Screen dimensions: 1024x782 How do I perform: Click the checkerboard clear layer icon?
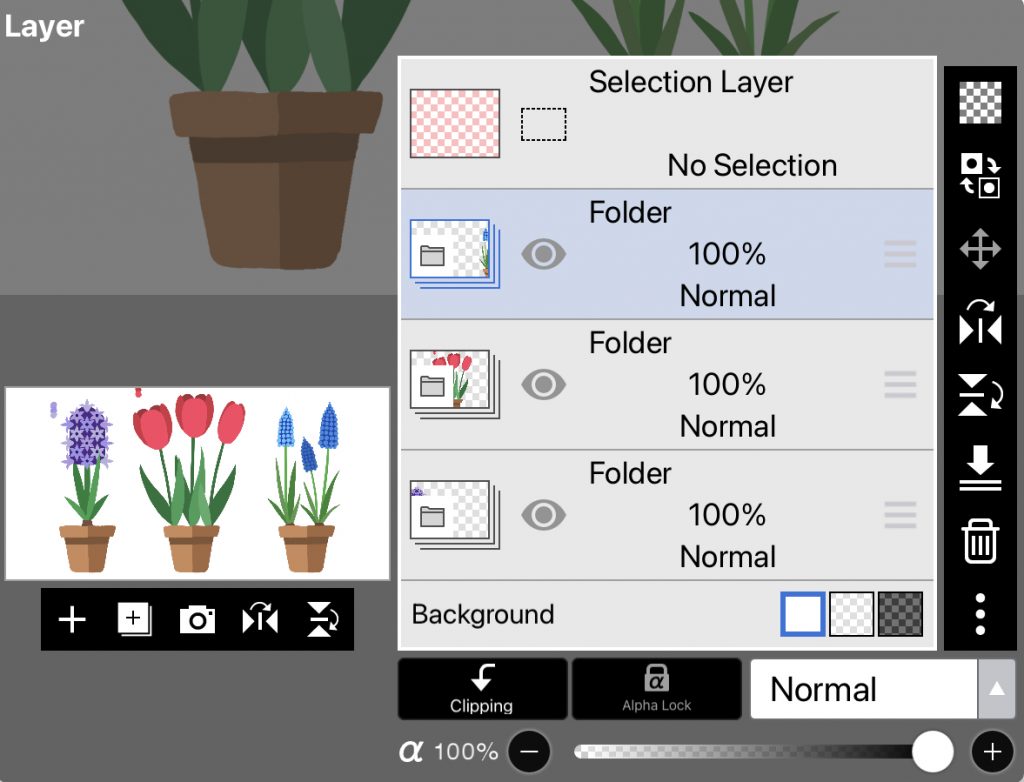click(980, 103)
